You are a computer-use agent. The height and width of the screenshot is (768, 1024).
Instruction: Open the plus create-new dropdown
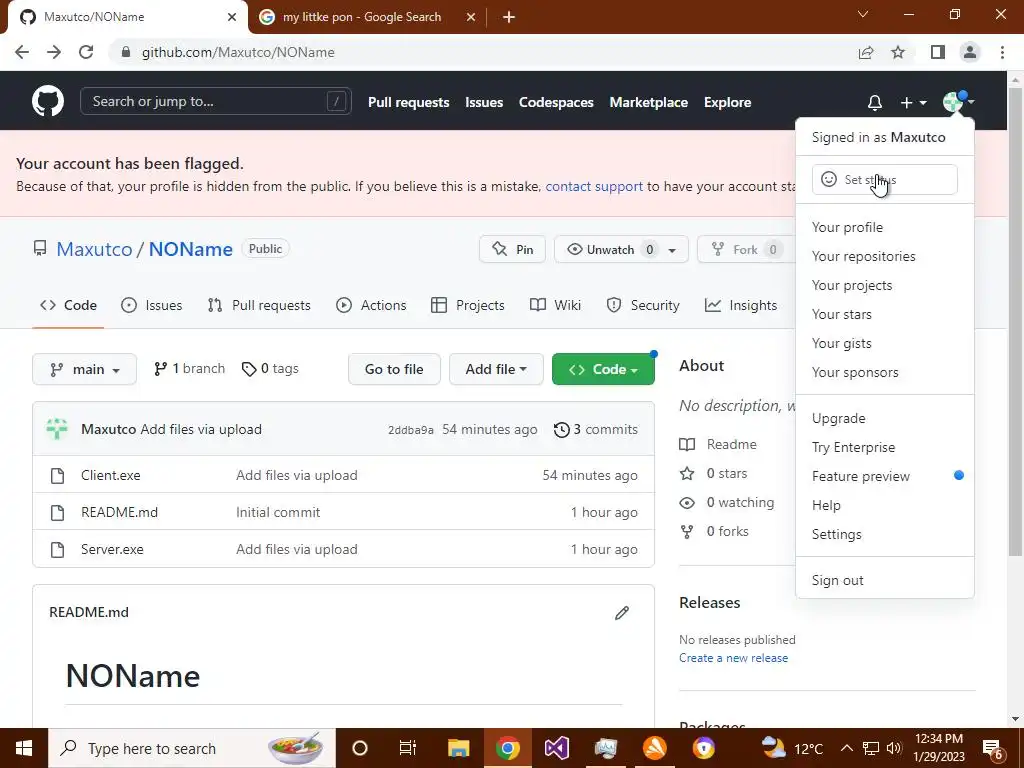[913, 103]
